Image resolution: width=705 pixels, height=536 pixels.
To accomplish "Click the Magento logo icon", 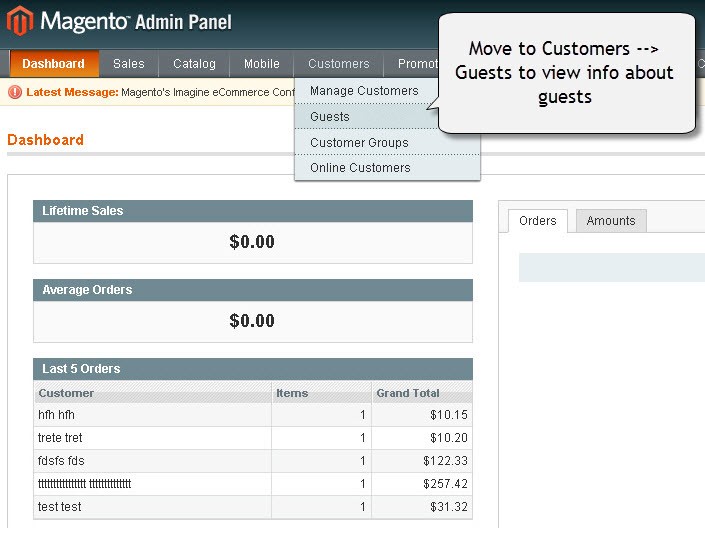I will (x=20, y=21).
